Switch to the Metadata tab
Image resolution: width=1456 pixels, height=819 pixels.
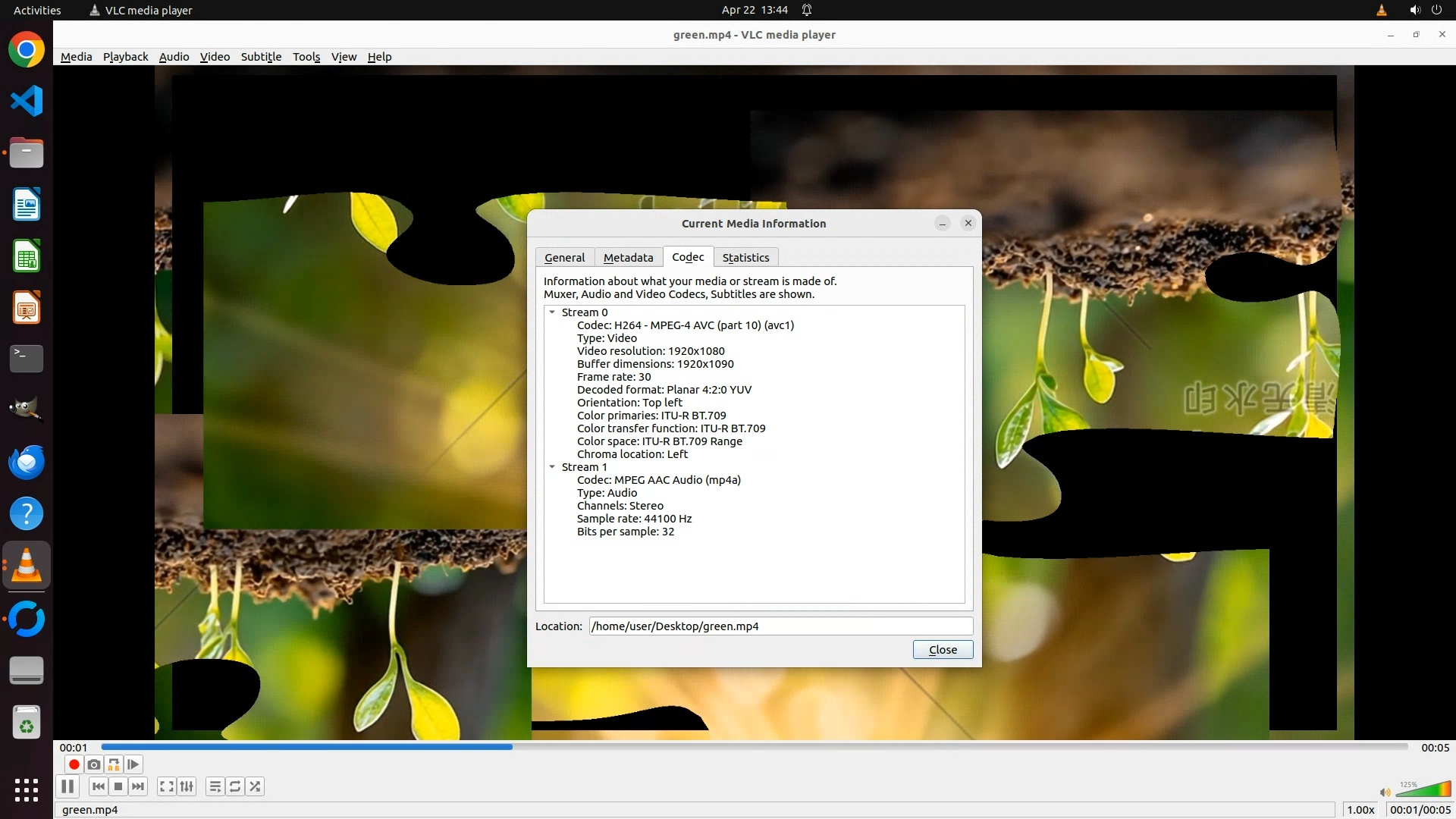[x=628, y=258]
